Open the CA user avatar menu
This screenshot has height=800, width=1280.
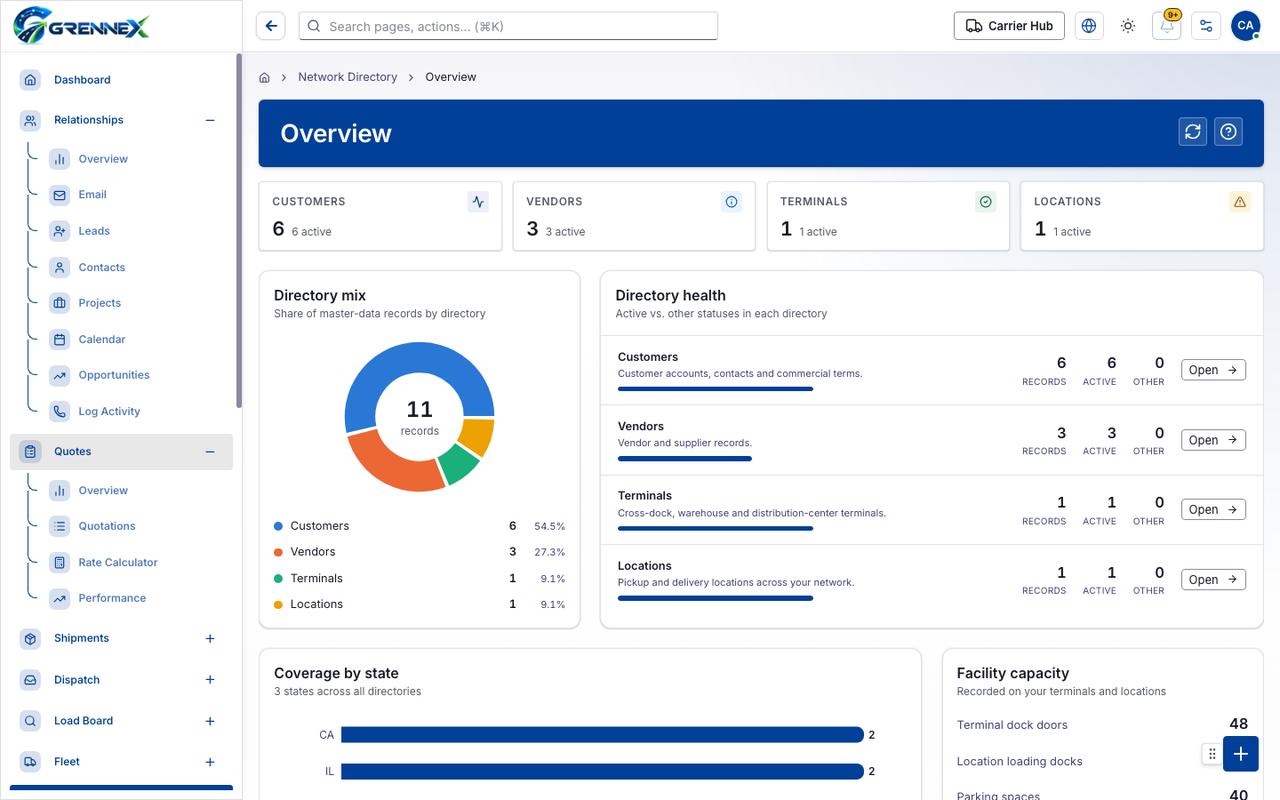(x=1245, y=26)
